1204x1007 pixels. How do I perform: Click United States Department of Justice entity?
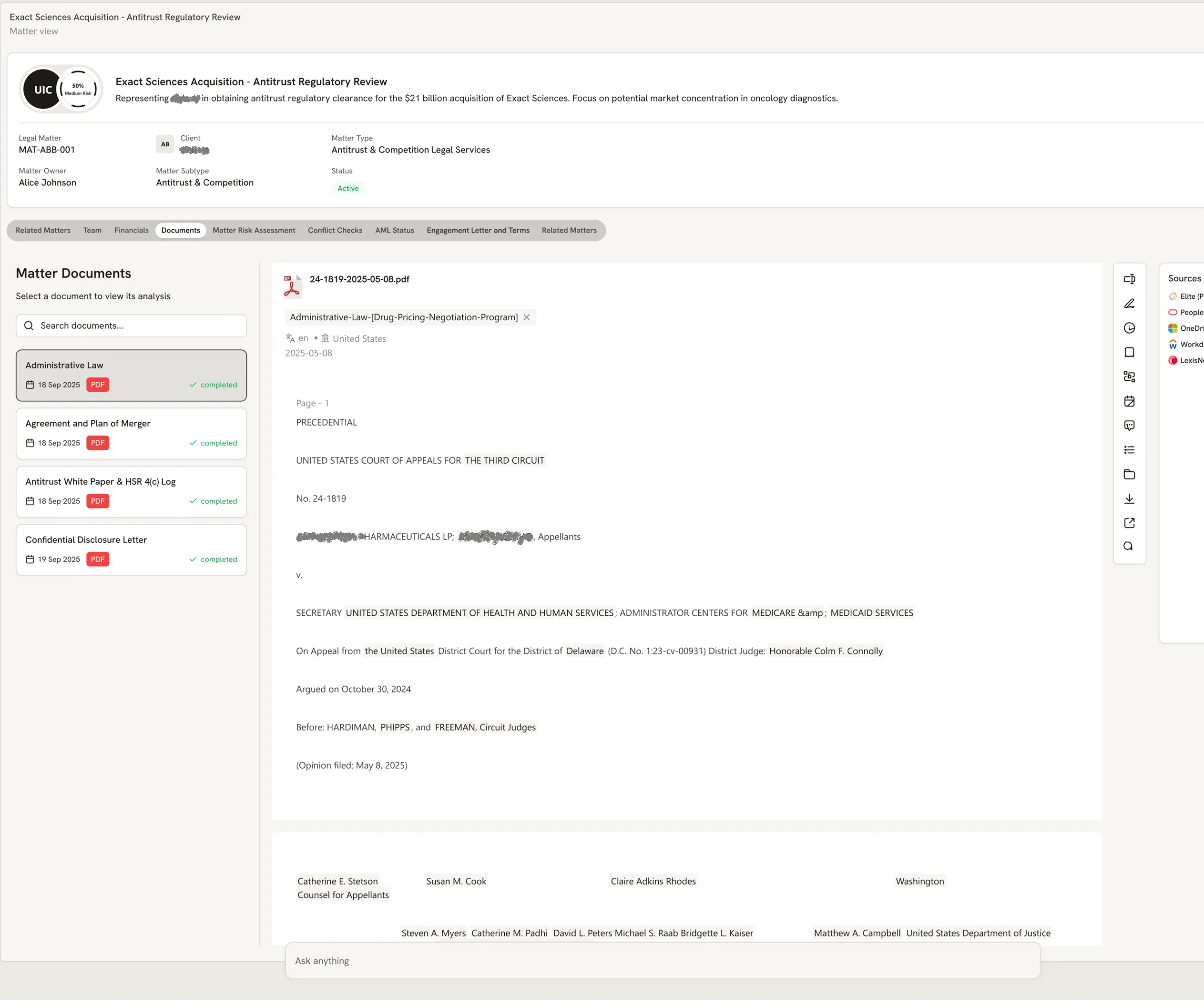click(x=978, y=933)
